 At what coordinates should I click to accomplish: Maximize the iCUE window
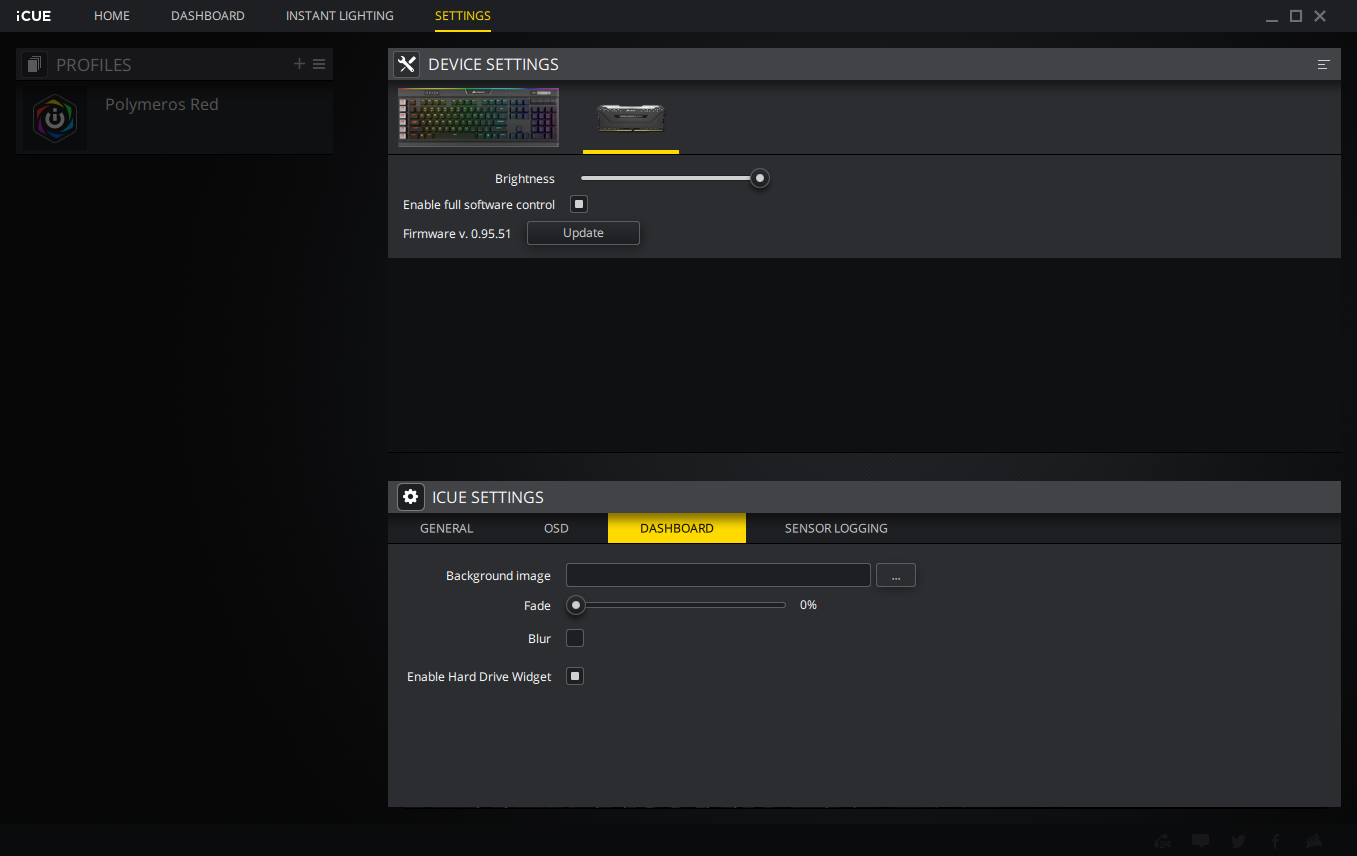click(1296, 16)
